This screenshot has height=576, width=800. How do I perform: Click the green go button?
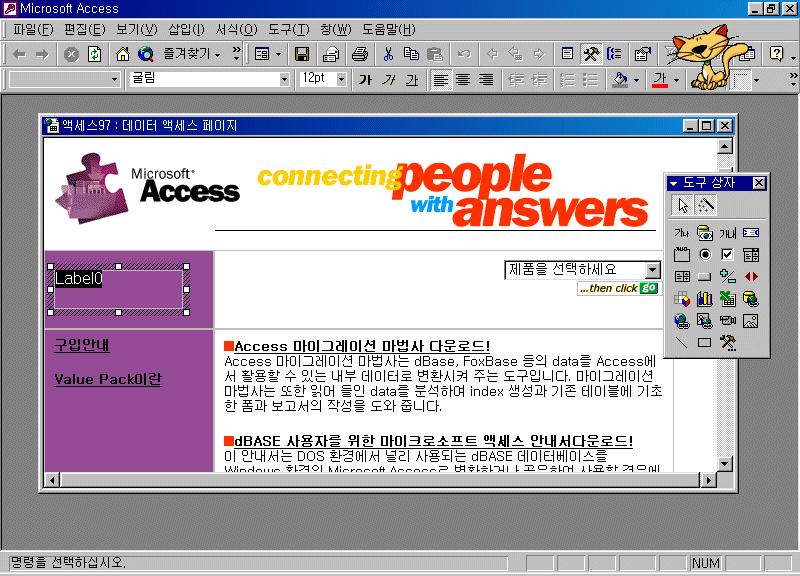[648, 288]
